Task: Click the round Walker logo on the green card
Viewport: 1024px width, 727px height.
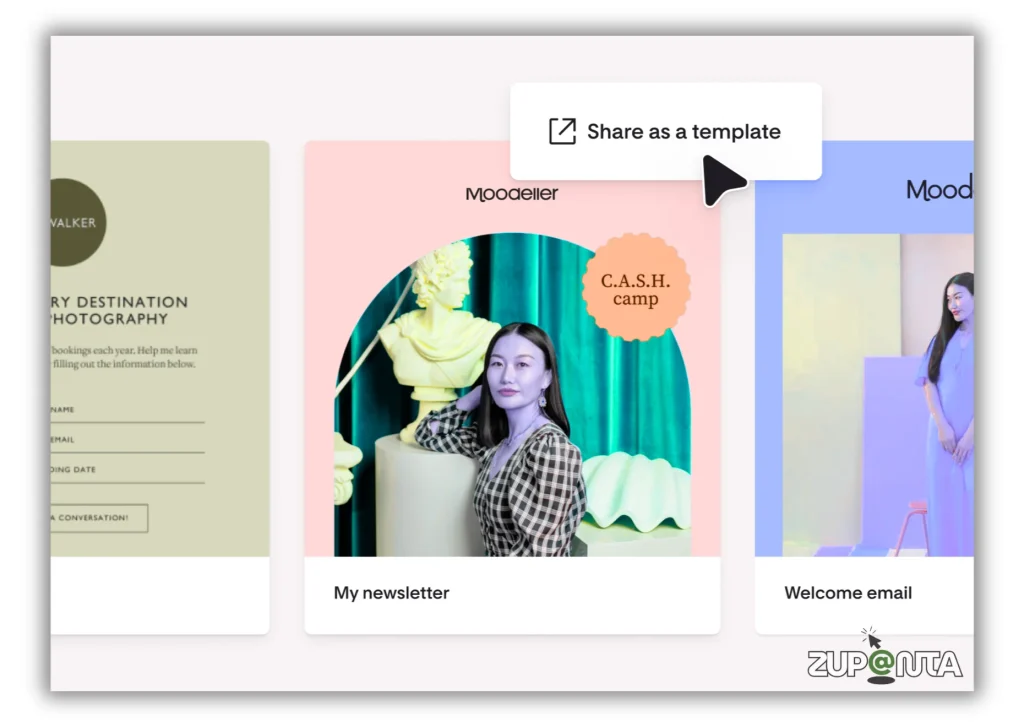Action: click(x=77, y=223)
